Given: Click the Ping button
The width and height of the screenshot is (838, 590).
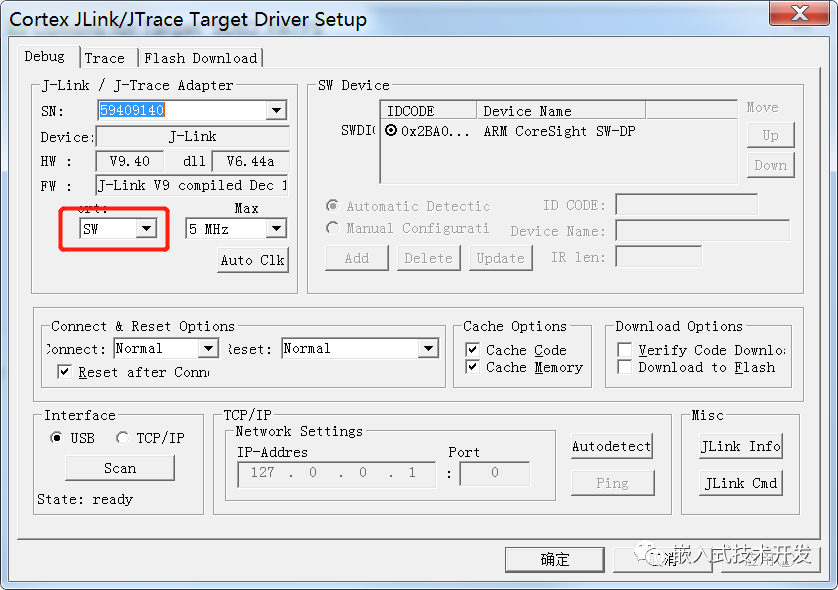Looking at the screenshot, I should pyautogui.click(x=612, y=483).
